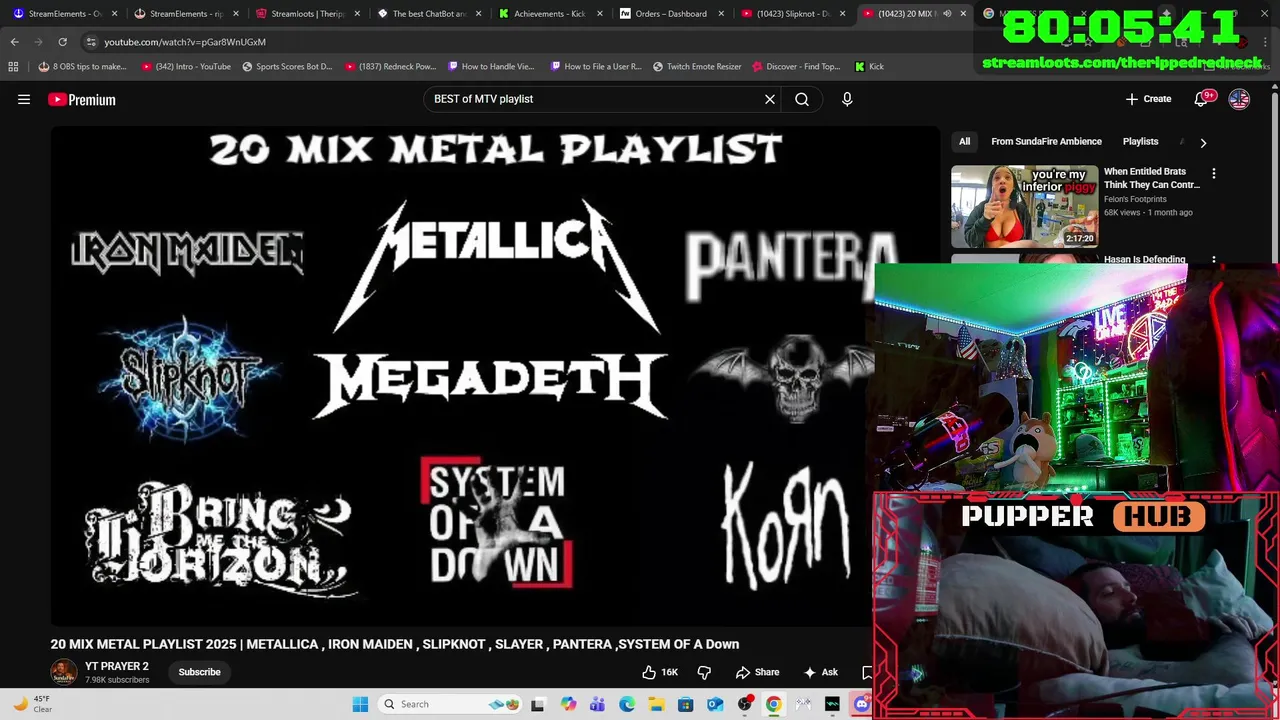Open Microsoft Store taskbar icon

coord(685,704)
